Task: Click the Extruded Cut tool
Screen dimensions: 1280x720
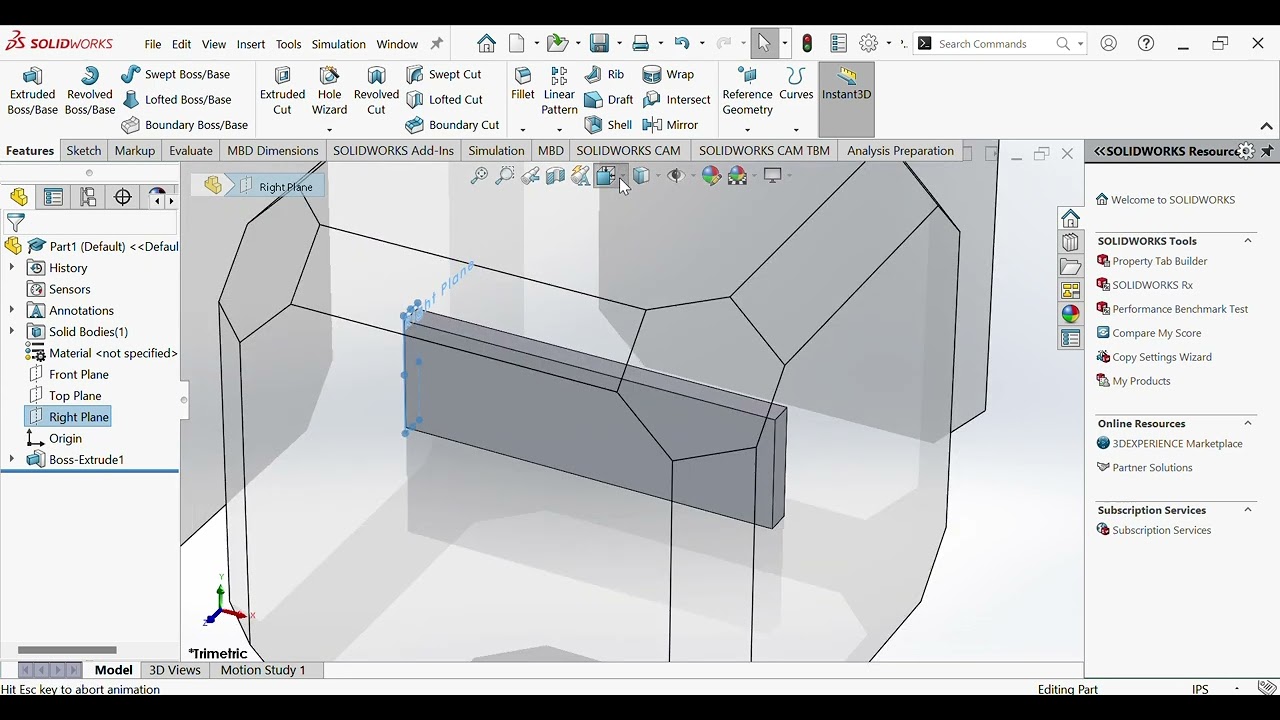Action: [x=282, y=91]
